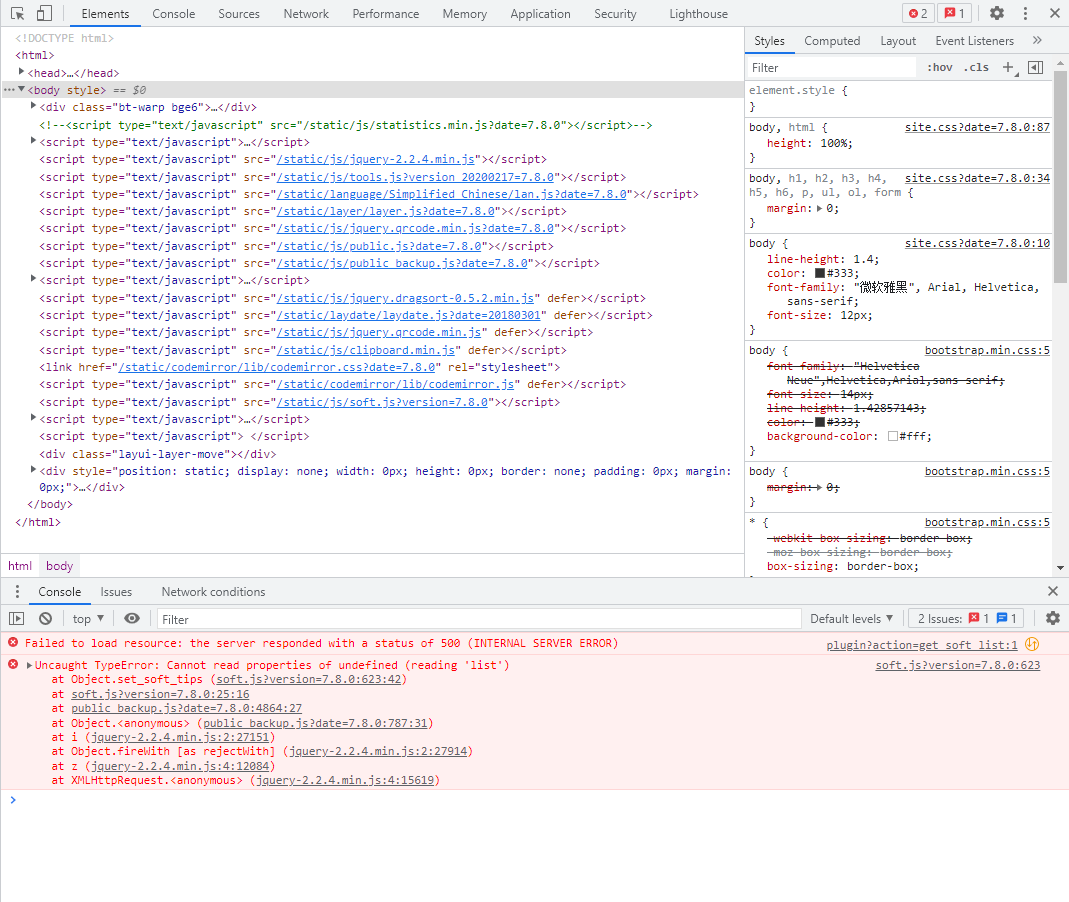Open console settings gear icon
This screenshot has height=902, width=1069.
point(1053,618)
